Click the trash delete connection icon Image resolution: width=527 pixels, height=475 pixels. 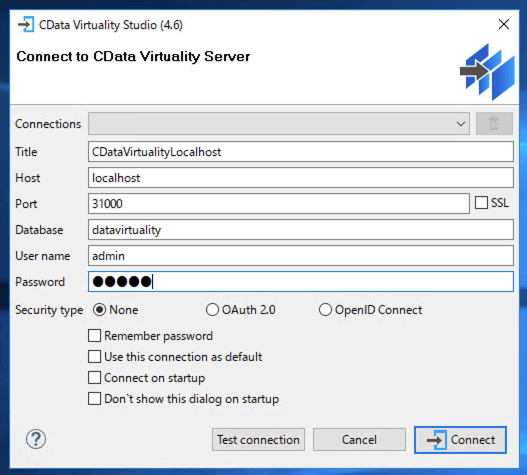(x=494, y=123)
